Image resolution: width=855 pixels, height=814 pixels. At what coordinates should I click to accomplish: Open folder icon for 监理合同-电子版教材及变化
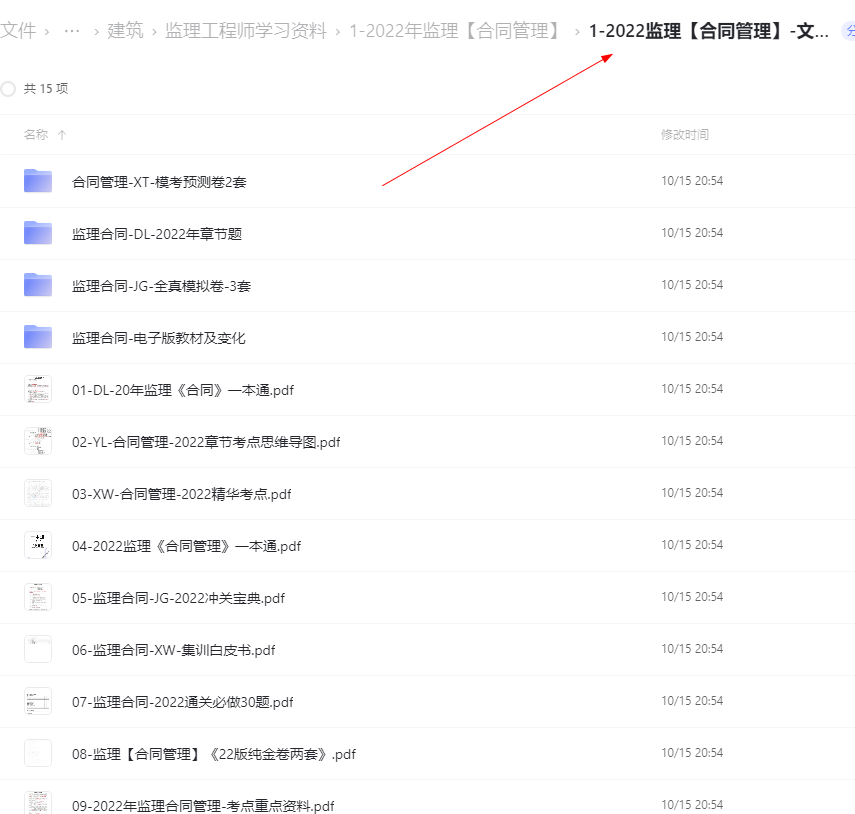[x=38, y=337]
